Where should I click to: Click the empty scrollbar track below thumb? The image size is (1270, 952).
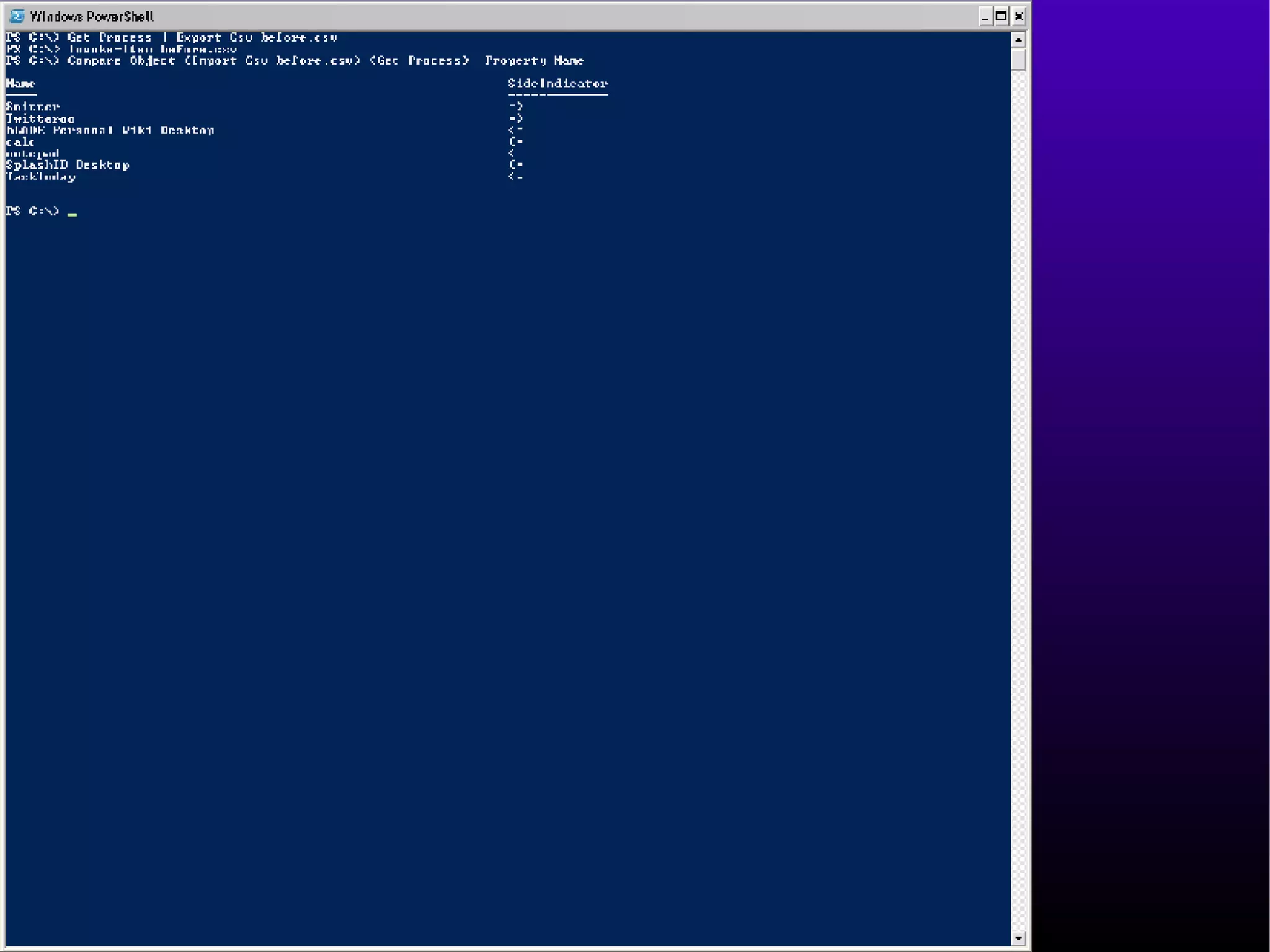click(1018, 496)
